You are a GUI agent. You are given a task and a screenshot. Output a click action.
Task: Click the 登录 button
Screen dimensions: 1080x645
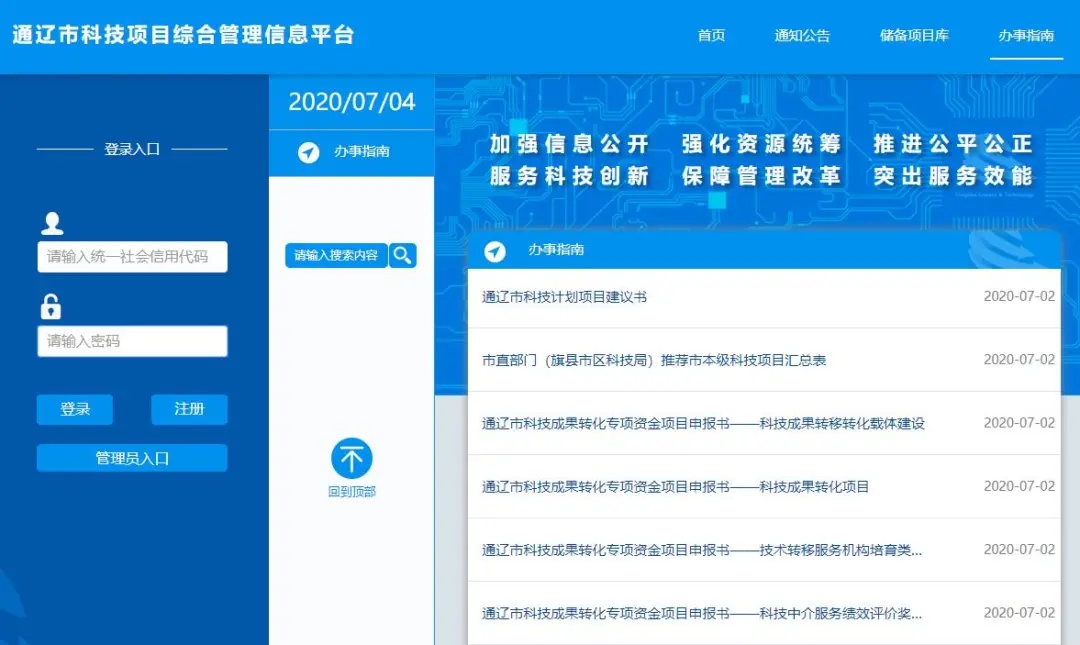click(74, 409)
